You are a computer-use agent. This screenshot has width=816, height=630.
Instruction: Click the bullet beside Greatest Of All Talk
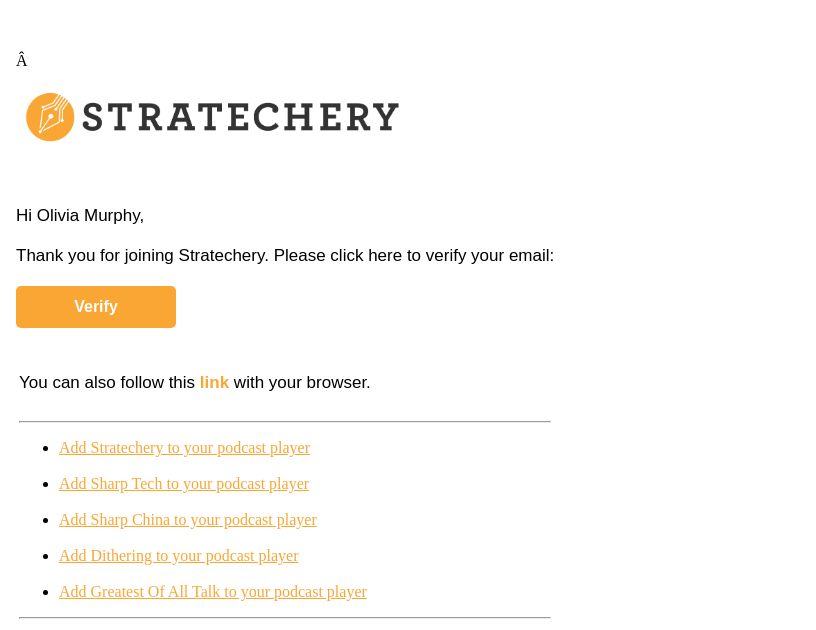click(46, 592)
